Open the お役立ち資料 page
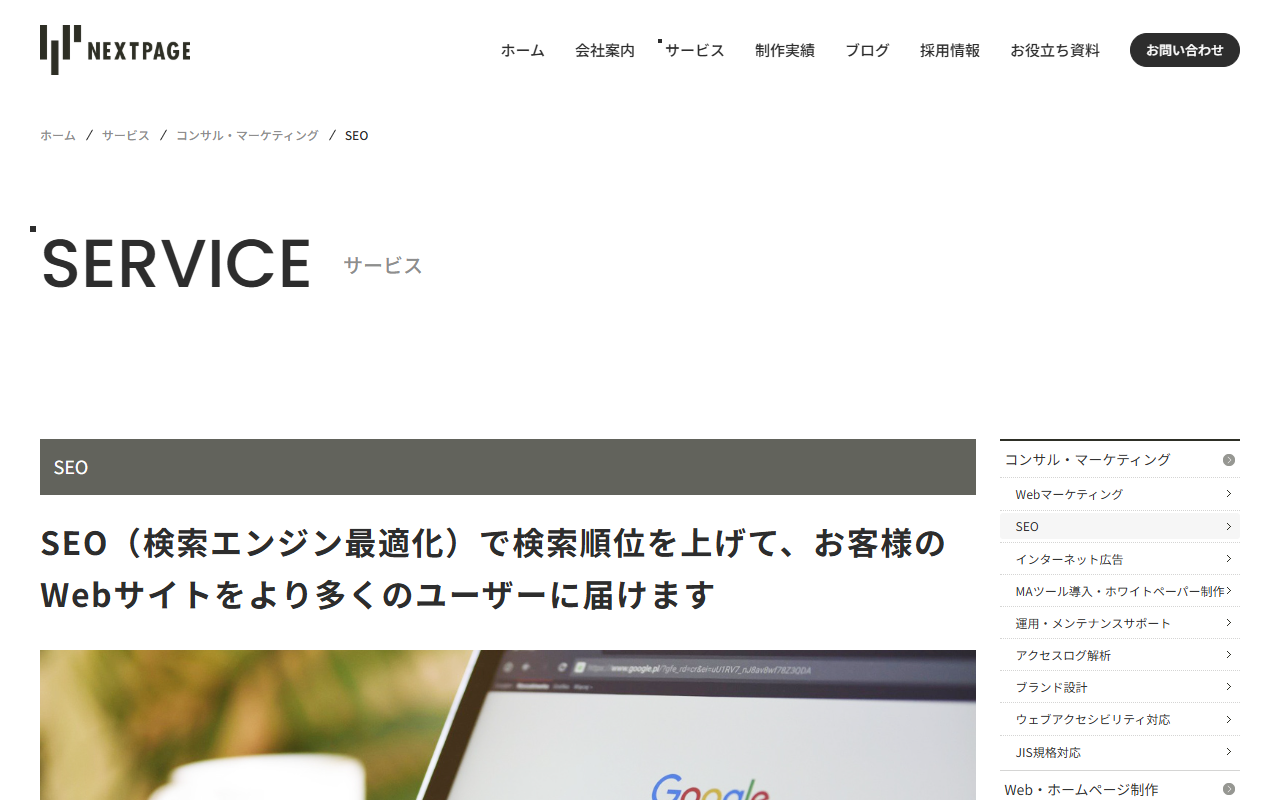The width and height of the screenshot is (1280, 800). pos(1054,50)
